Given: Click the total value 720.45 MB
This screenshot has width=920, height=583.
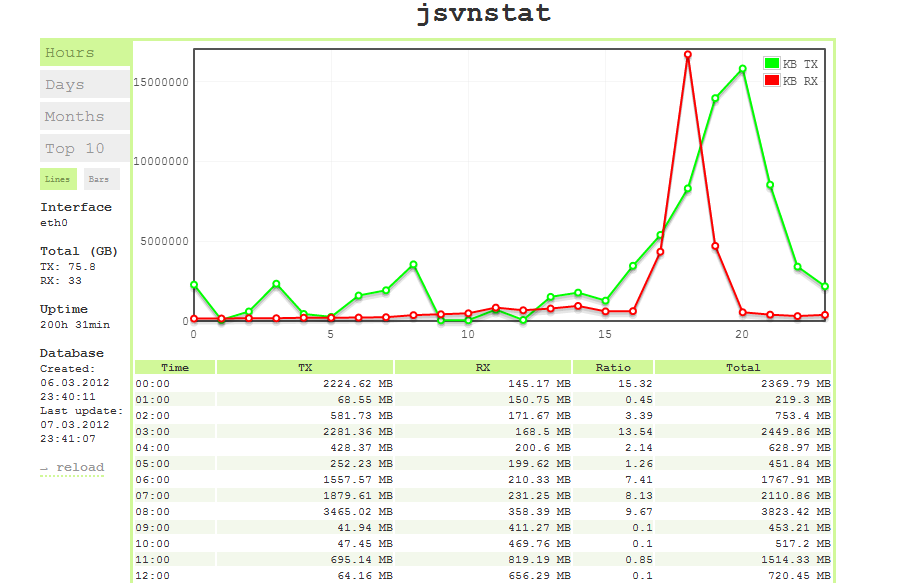Looking at the screenshot, I should (800, 576).
